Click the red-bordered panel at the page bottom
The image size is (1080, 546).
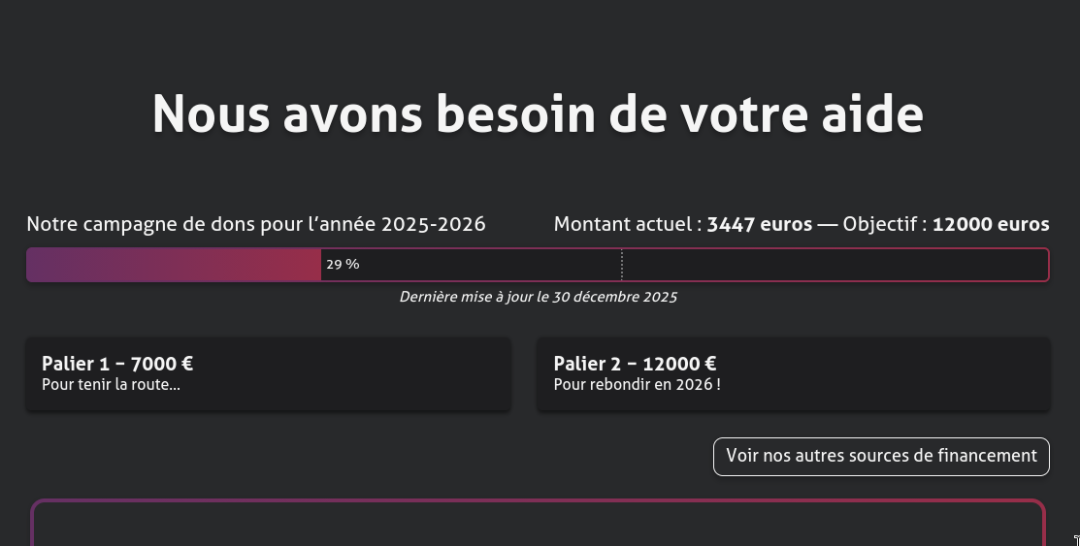click(538, 525)
